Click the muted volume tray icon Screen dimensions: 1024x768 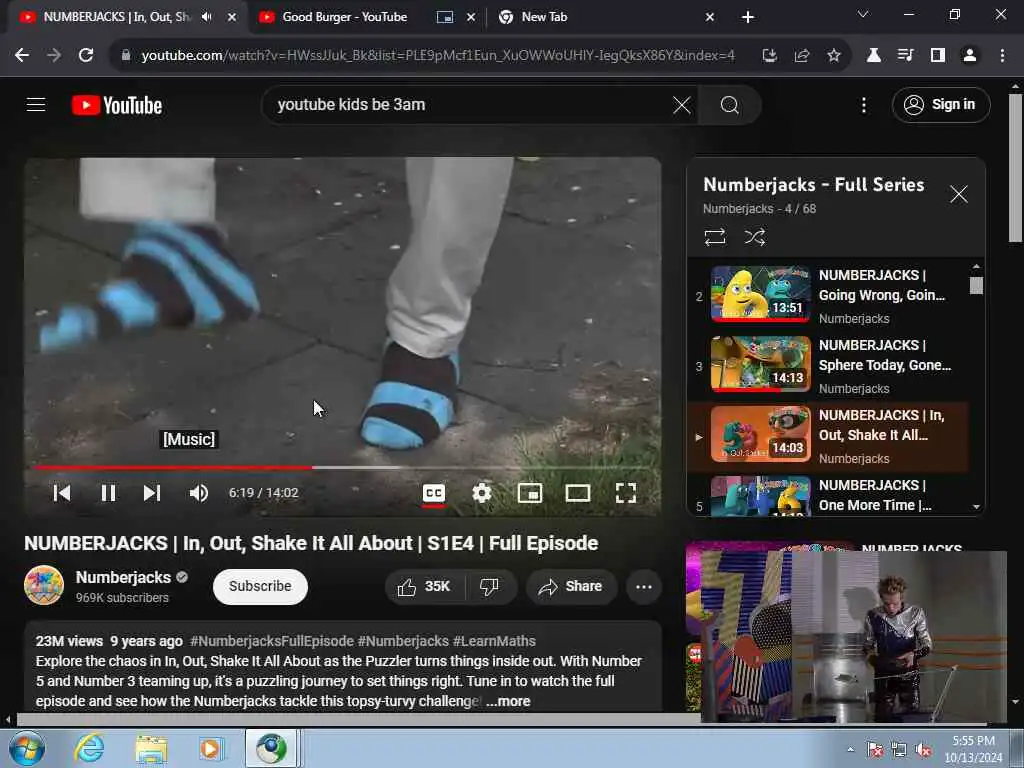pyautogui.click(x=923, y=750)
